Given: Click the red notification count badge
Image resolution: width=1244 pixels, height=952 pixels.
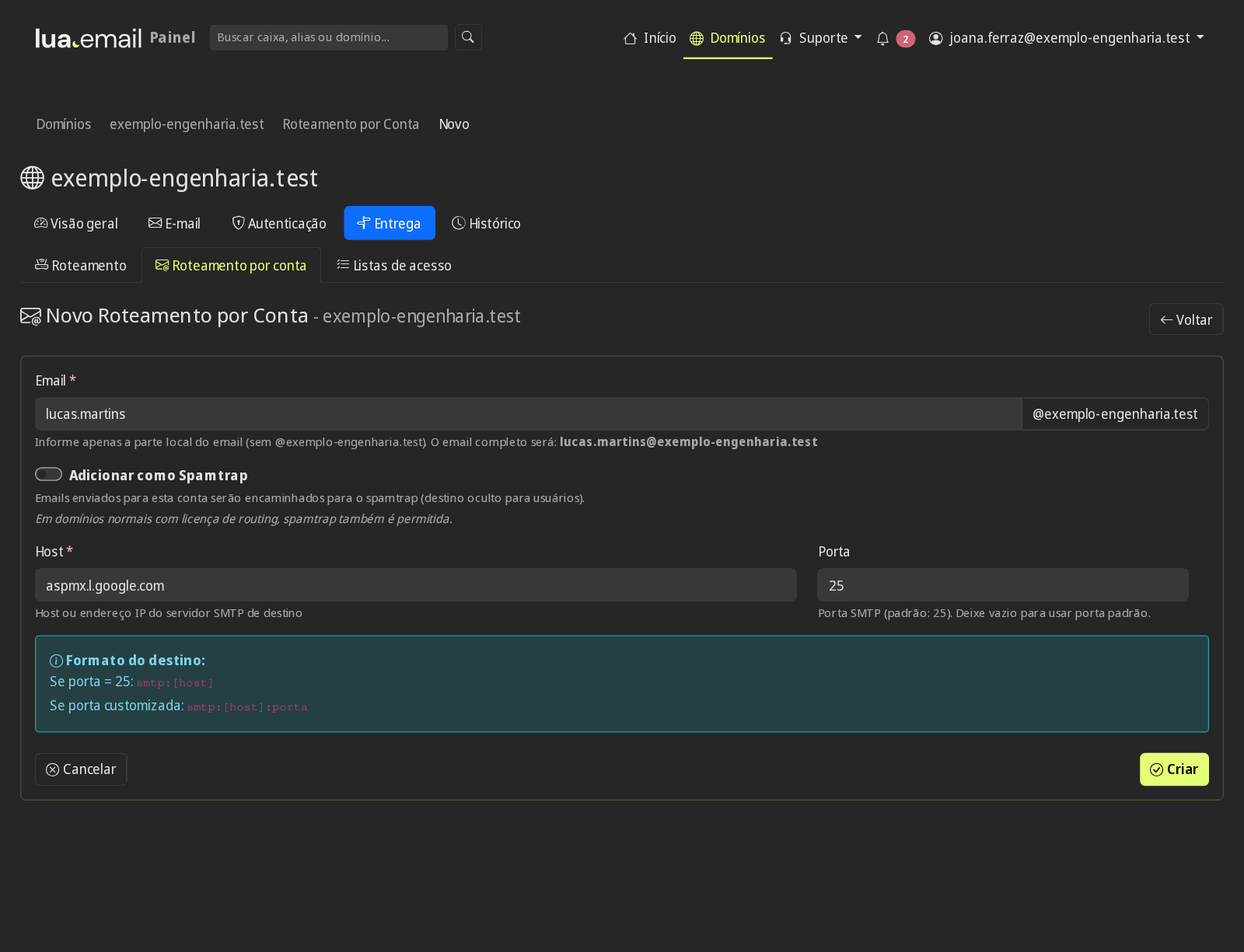Looking at the screenshot, I should pos(905,39).
